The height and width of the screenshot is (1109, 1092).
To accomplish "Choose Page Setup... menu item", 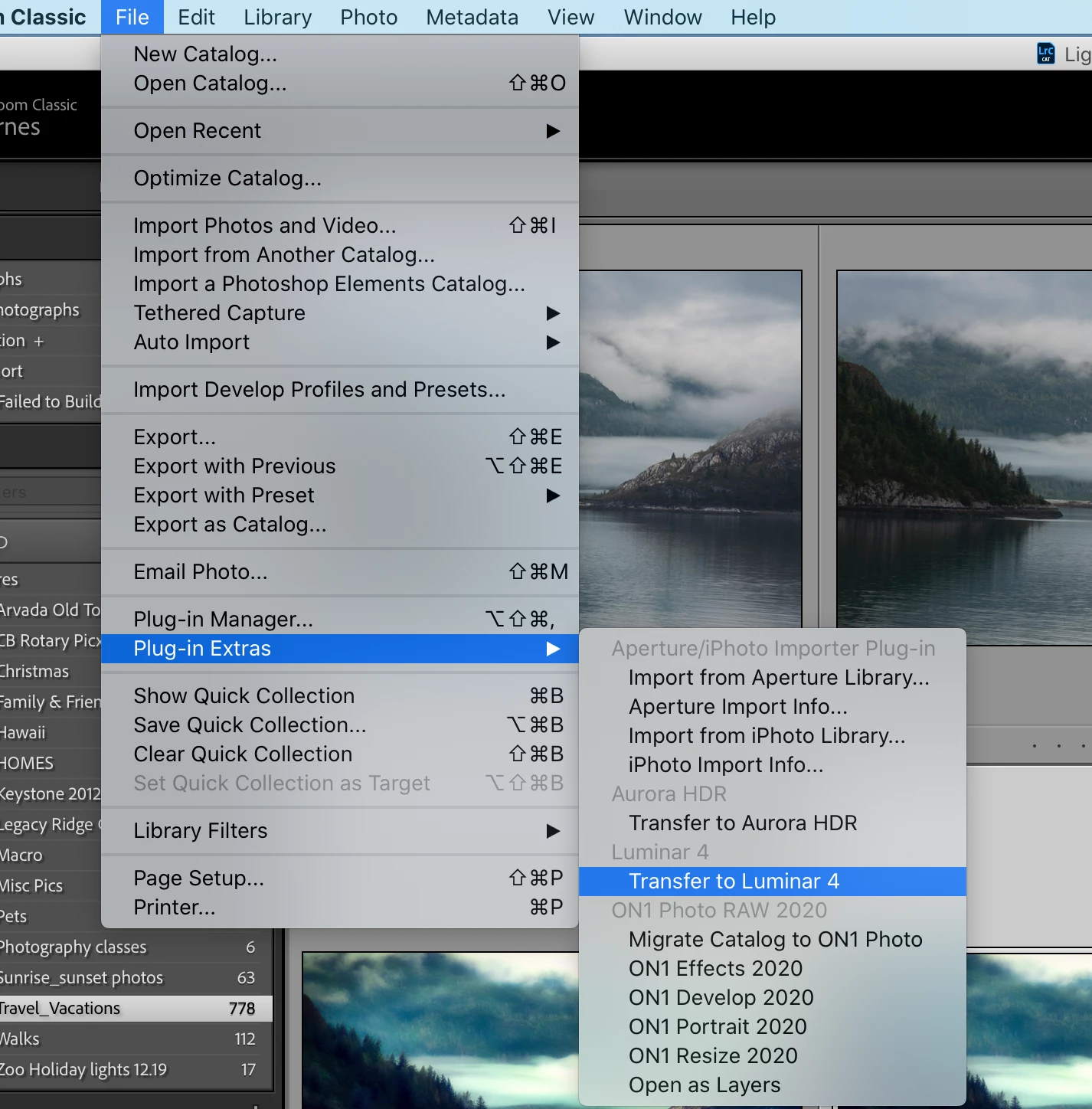I will coord(340,878).
